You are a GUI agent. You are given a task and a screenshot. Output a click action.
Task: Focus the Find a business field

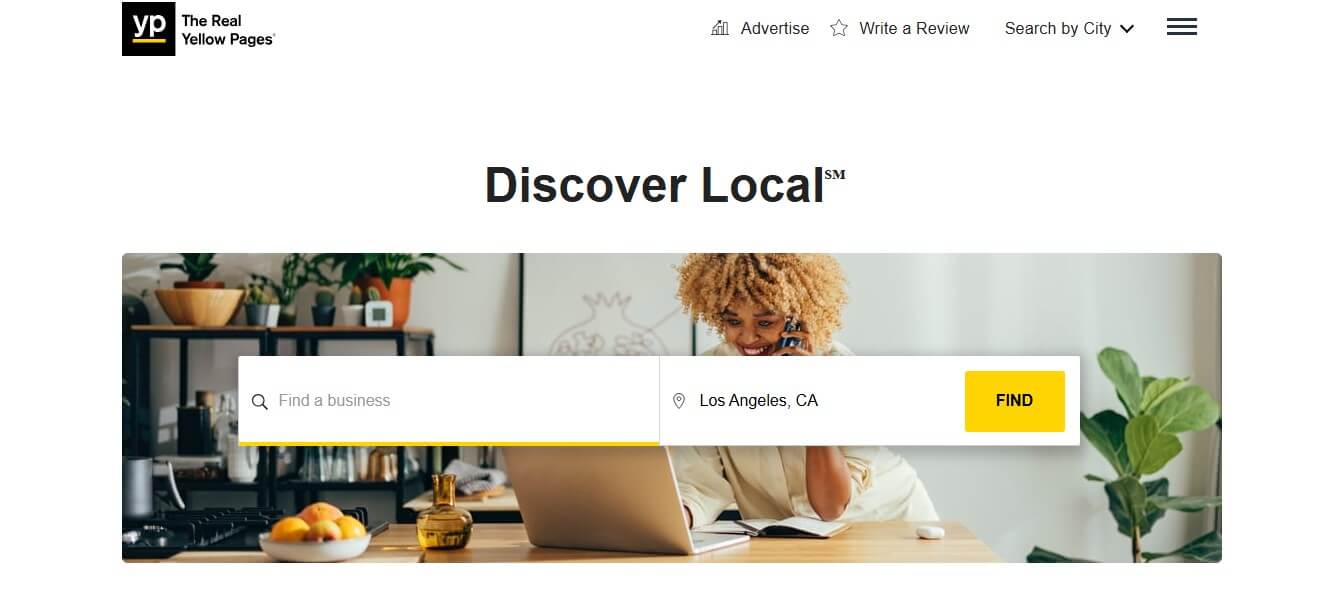click(449, 400)
